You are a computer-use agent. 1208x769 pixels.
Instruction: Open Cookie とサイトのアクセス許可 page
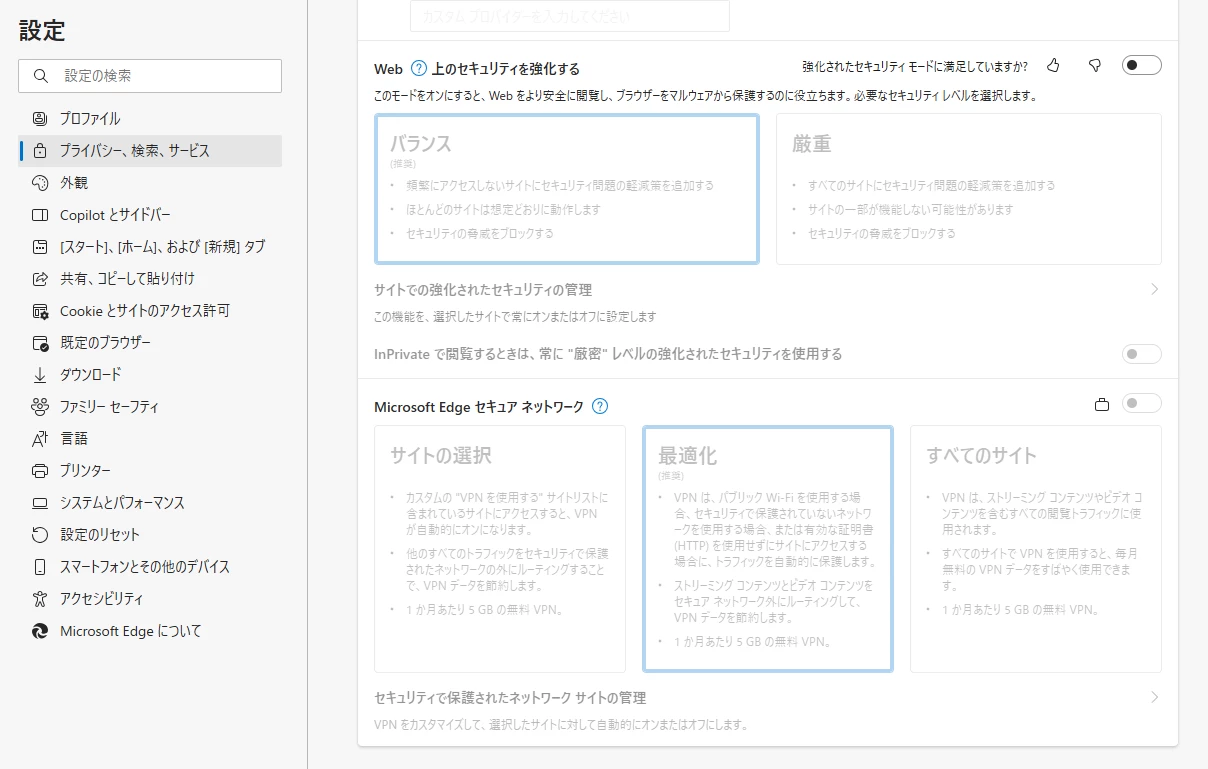pos(150,311)
